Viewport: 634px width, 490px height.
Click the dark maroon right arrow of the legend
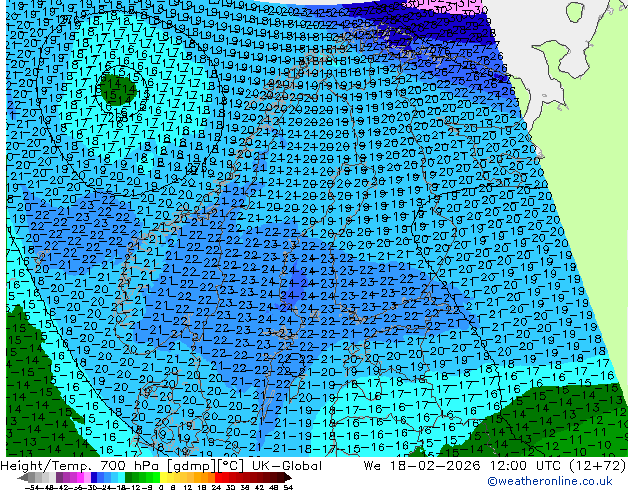coord(287,477)
